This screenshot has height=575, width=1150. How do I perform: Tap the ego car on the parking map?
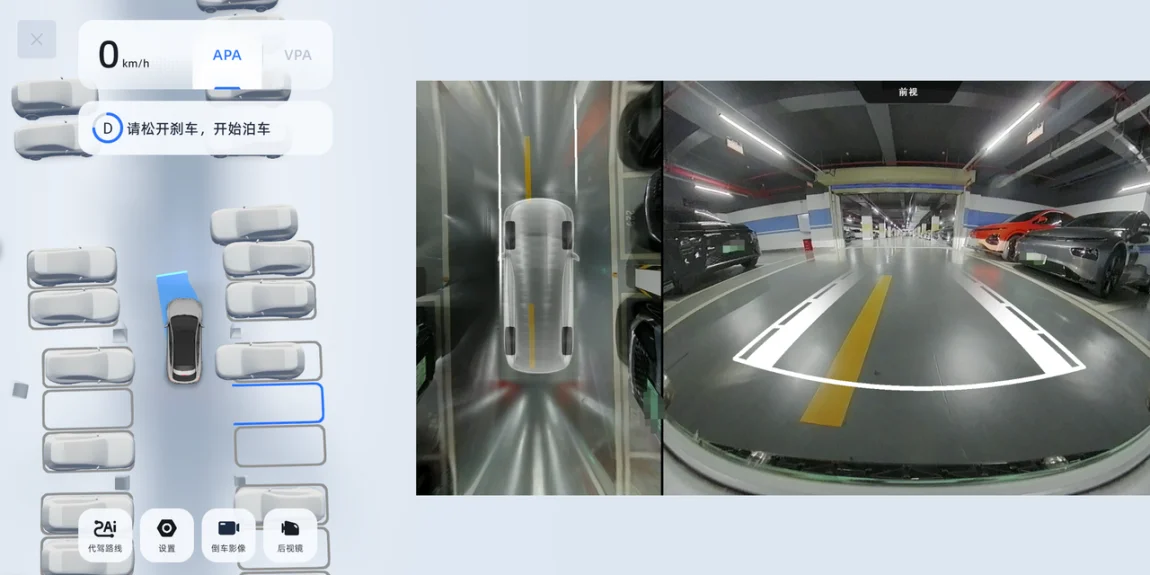click(183, 341)
